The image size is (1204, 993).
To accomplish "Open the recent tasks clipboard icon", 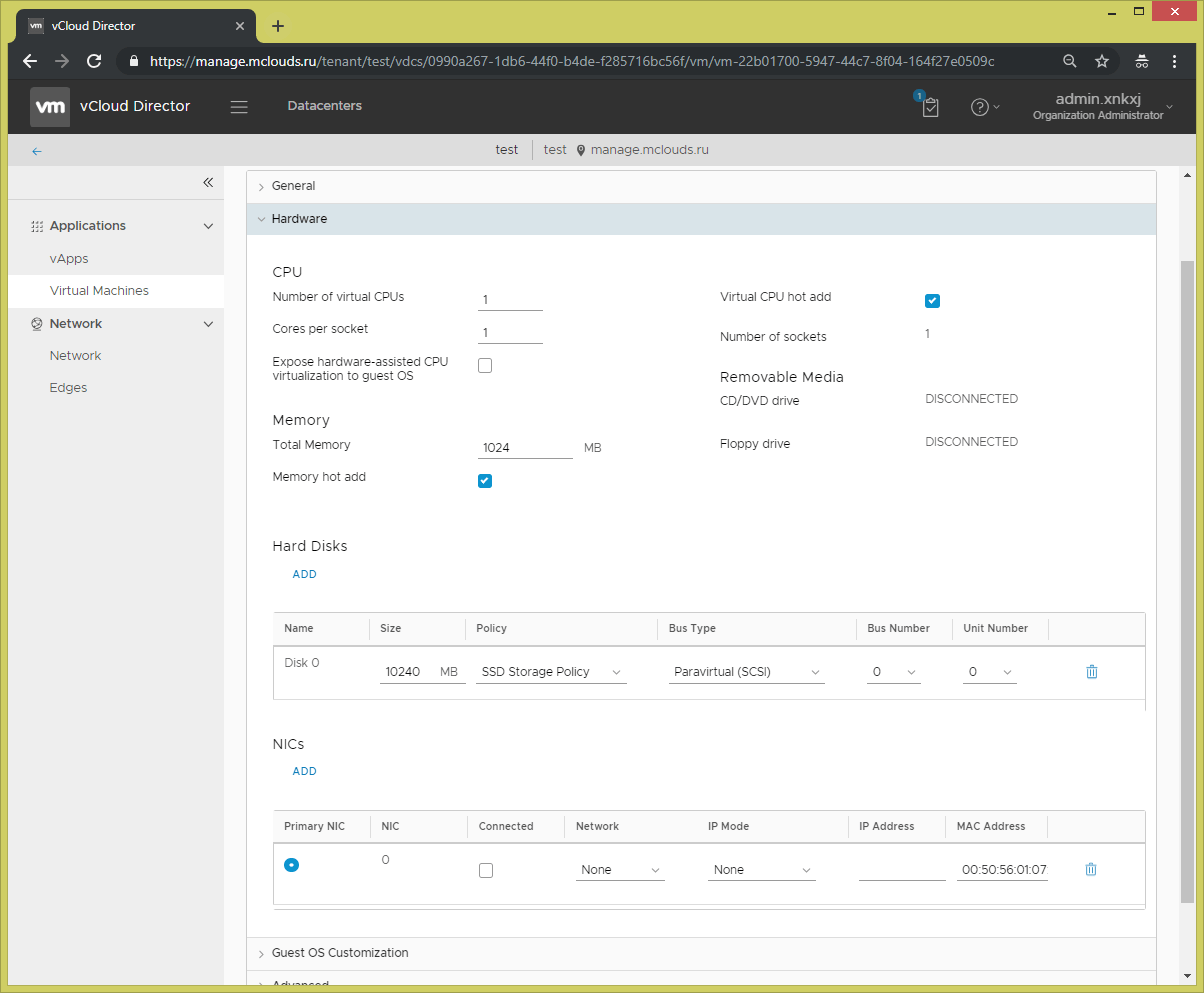I will 930,107.
